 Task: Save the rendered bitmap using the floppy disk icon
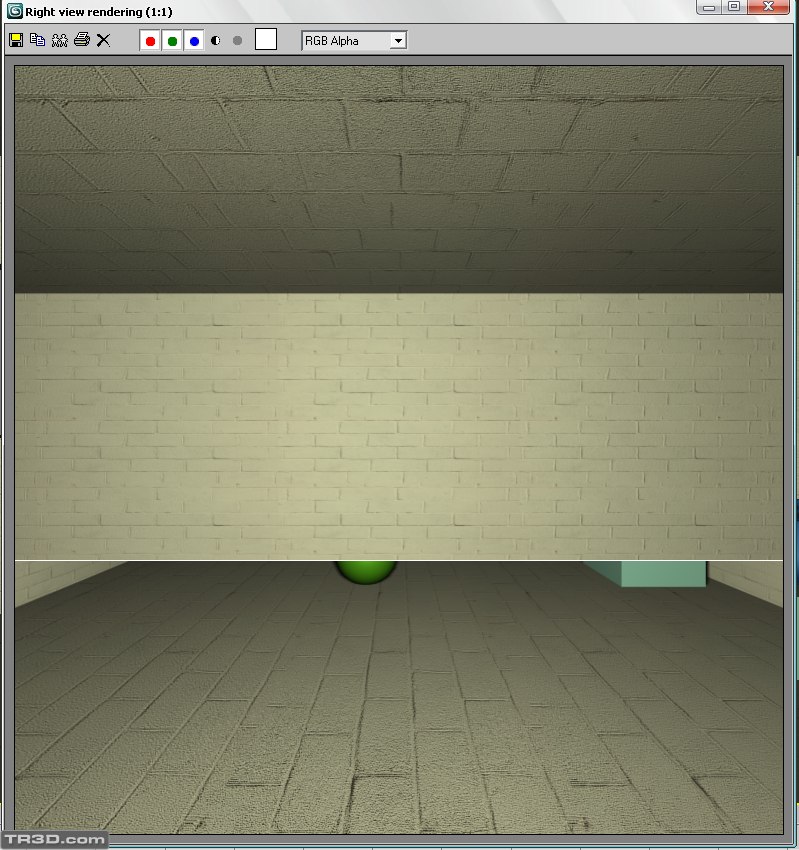[x=16, y=40]
